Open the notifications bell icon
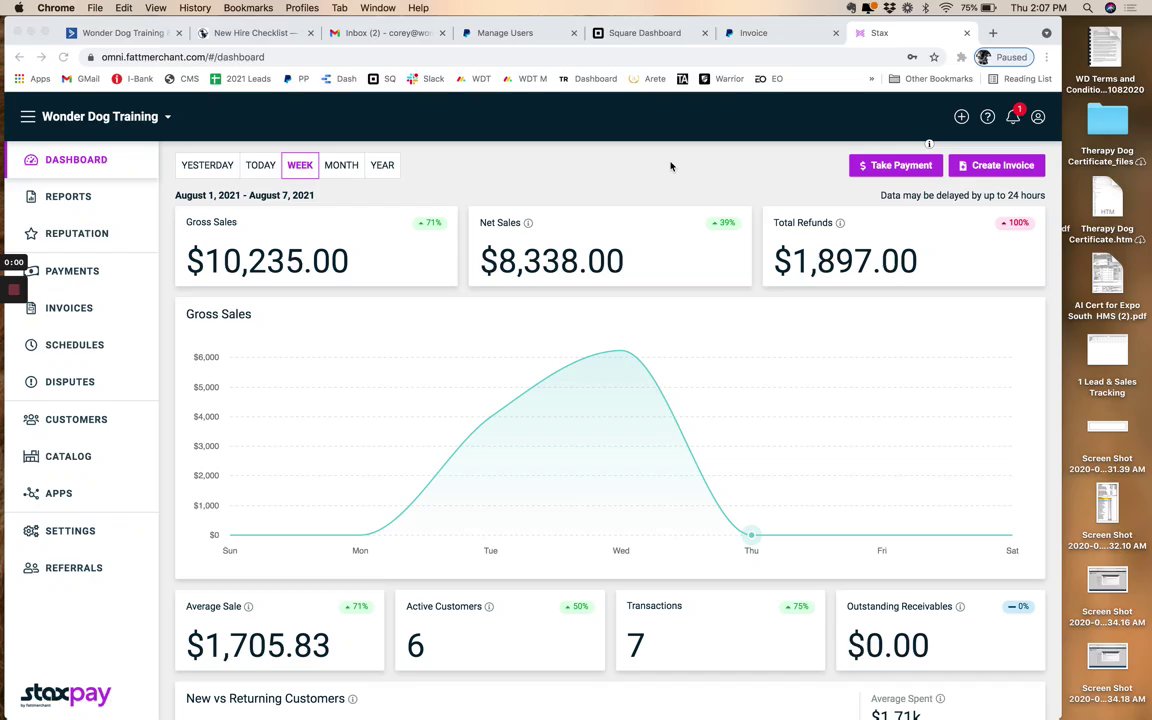Viewport: 1152px width, 720px height. click(1013, 116)
